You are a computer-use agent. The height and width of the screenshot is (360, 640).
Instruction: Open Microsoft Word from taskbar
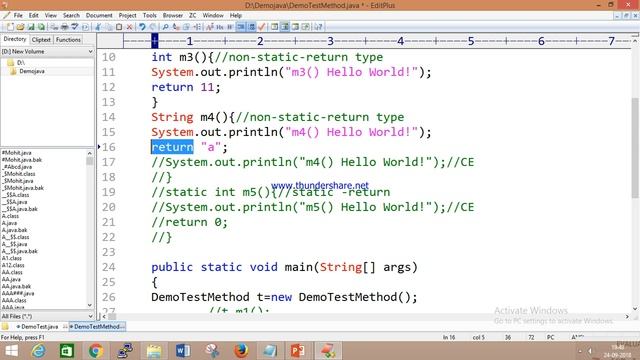point(183,351)
